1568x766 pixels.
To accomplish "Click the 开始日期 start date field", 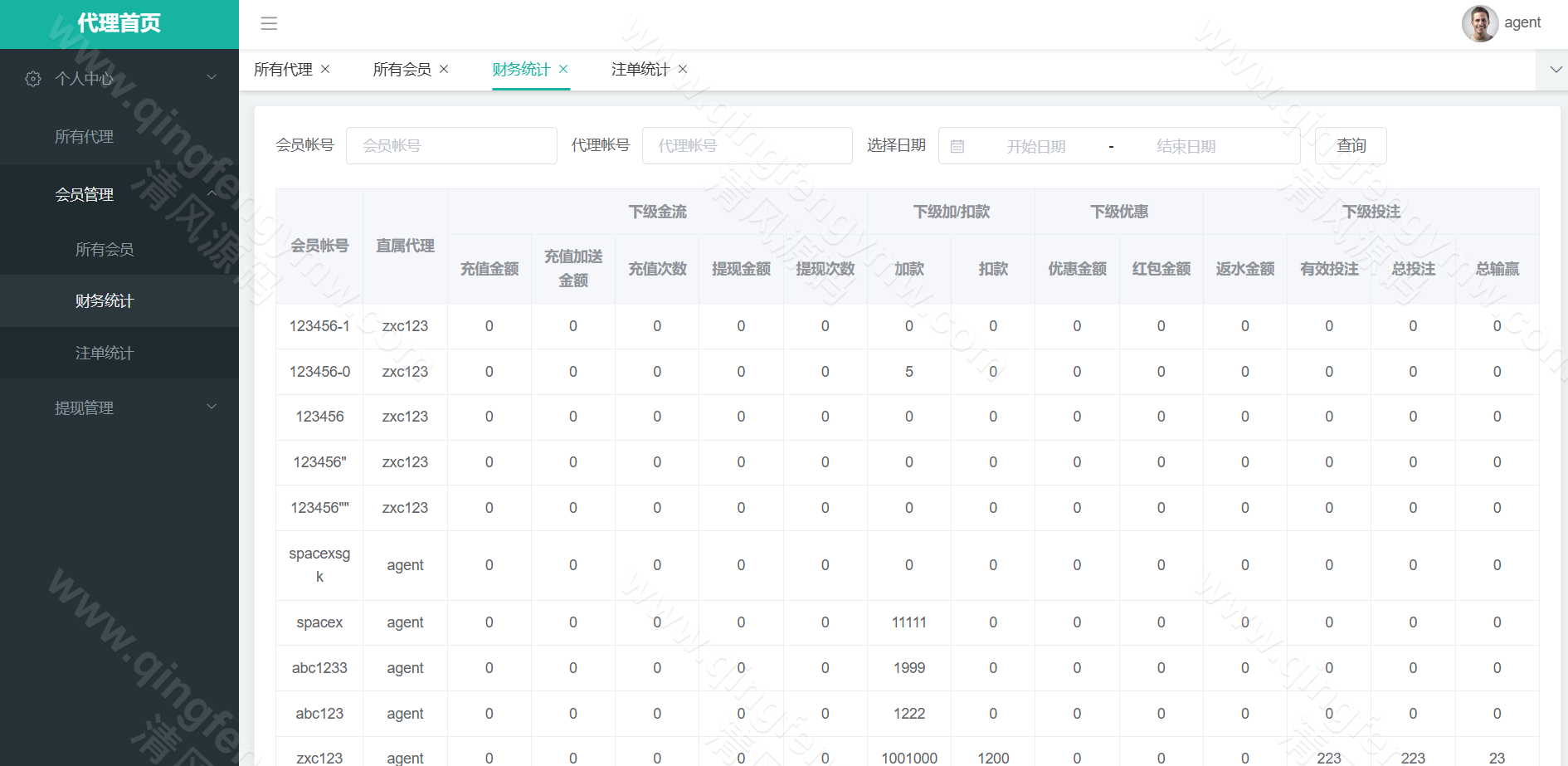I will [x=1036, y=147].
